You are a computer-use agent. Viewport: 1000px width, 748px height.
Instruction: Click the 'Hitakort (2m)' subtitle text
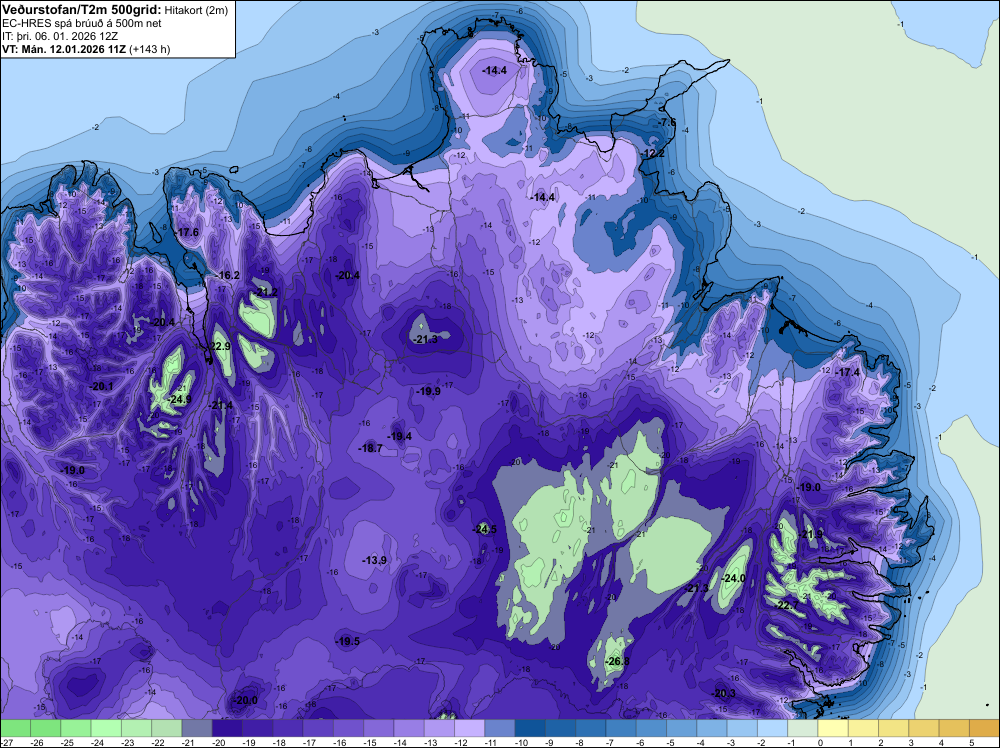(x=196, y=10)
